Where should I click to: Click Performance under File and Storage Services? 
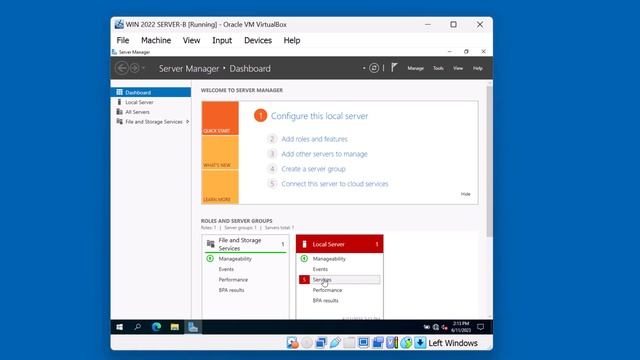tap(233, 280)
